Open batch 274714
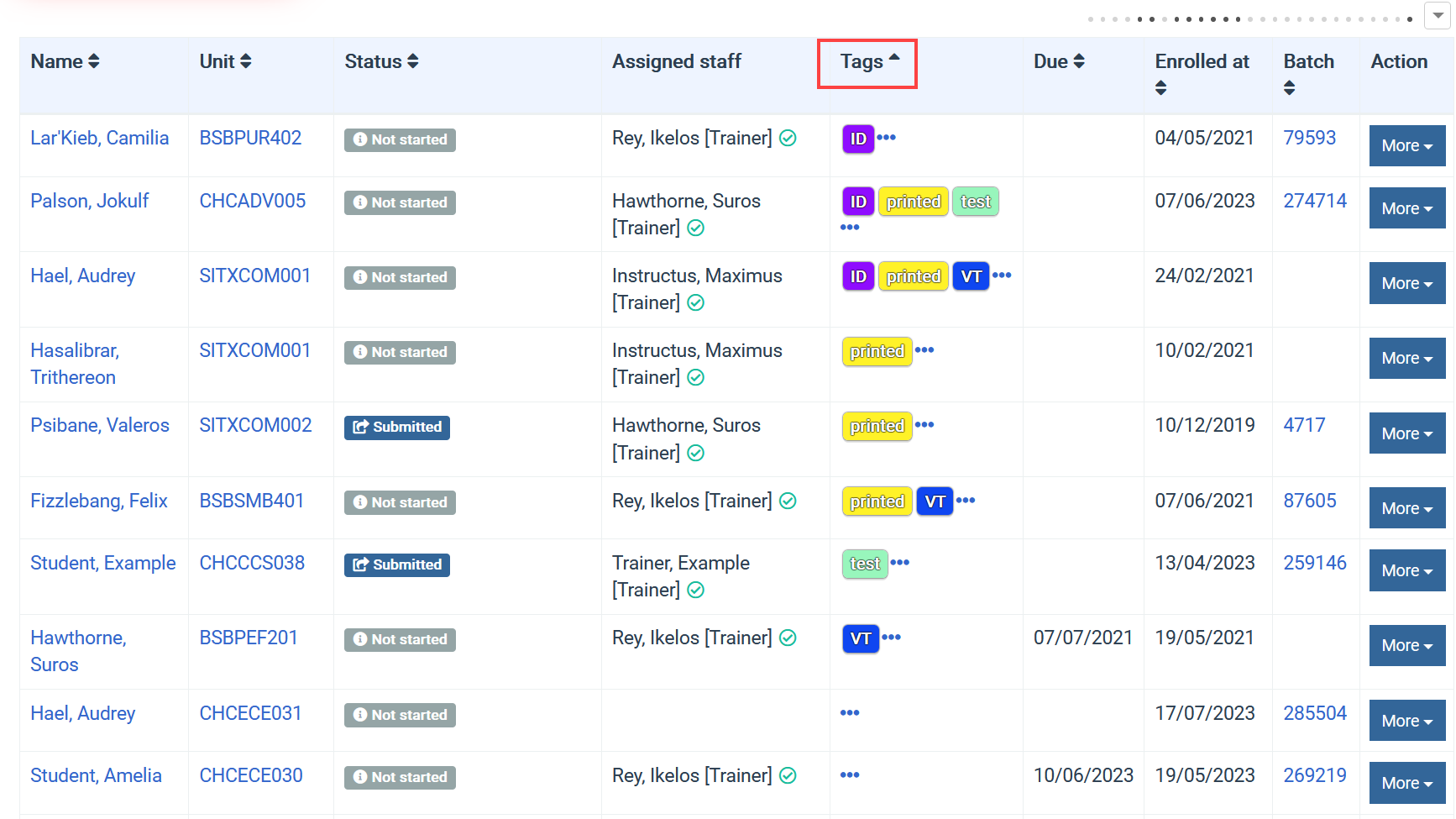Viewport: 1456px width, 819px height. (x=1315, y=201)
